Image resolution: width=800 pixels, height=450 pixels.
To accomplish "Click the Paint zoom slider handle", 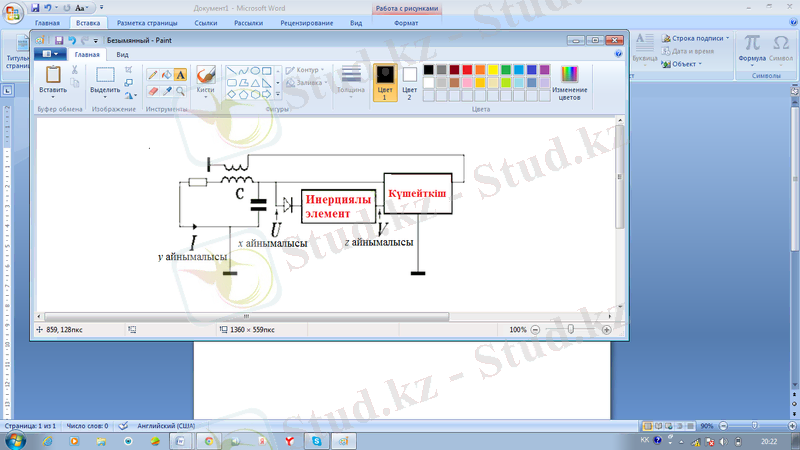I will (571, 330).
